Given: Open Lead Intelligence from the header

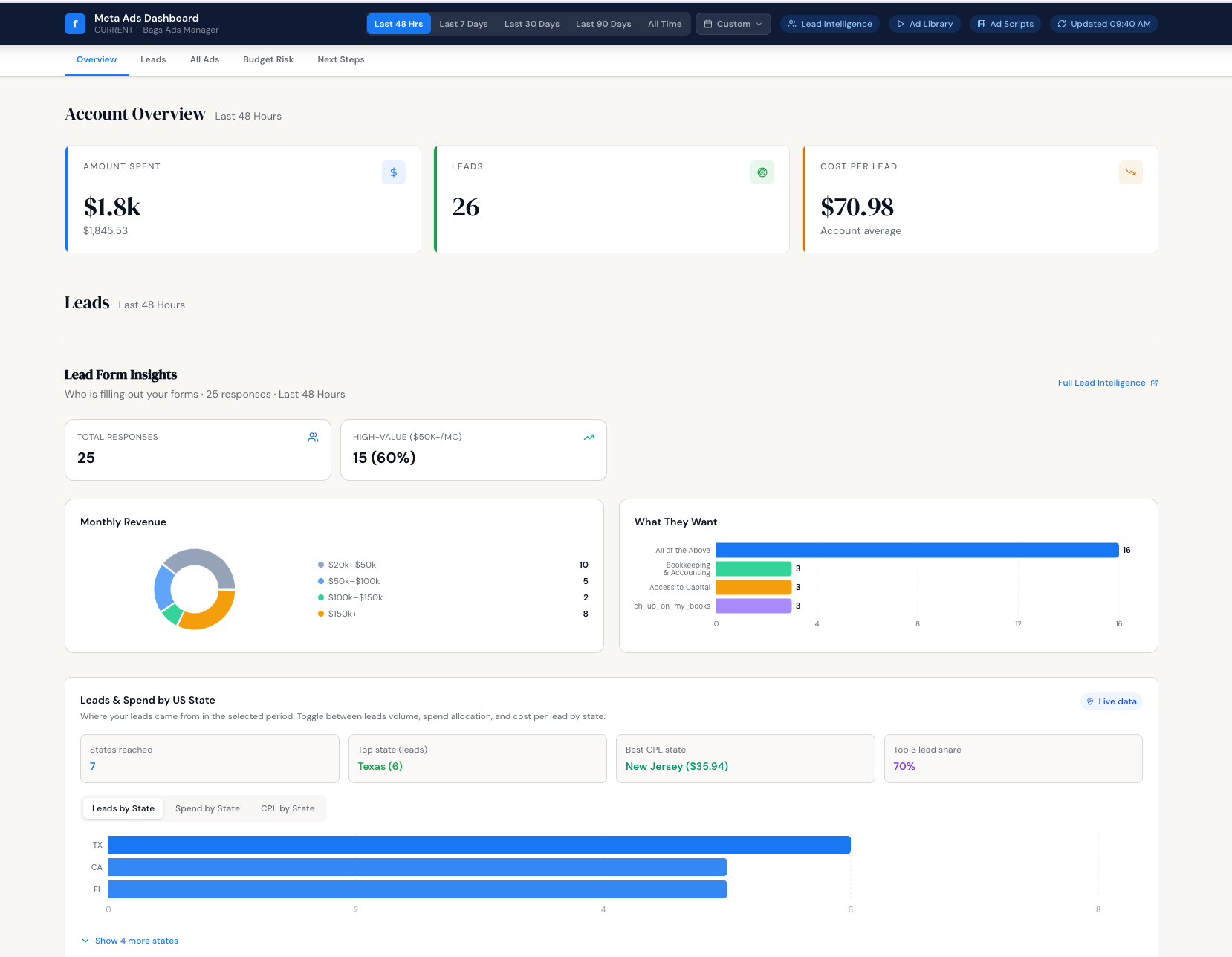Looking at the screenshot, I should [830, 24].
